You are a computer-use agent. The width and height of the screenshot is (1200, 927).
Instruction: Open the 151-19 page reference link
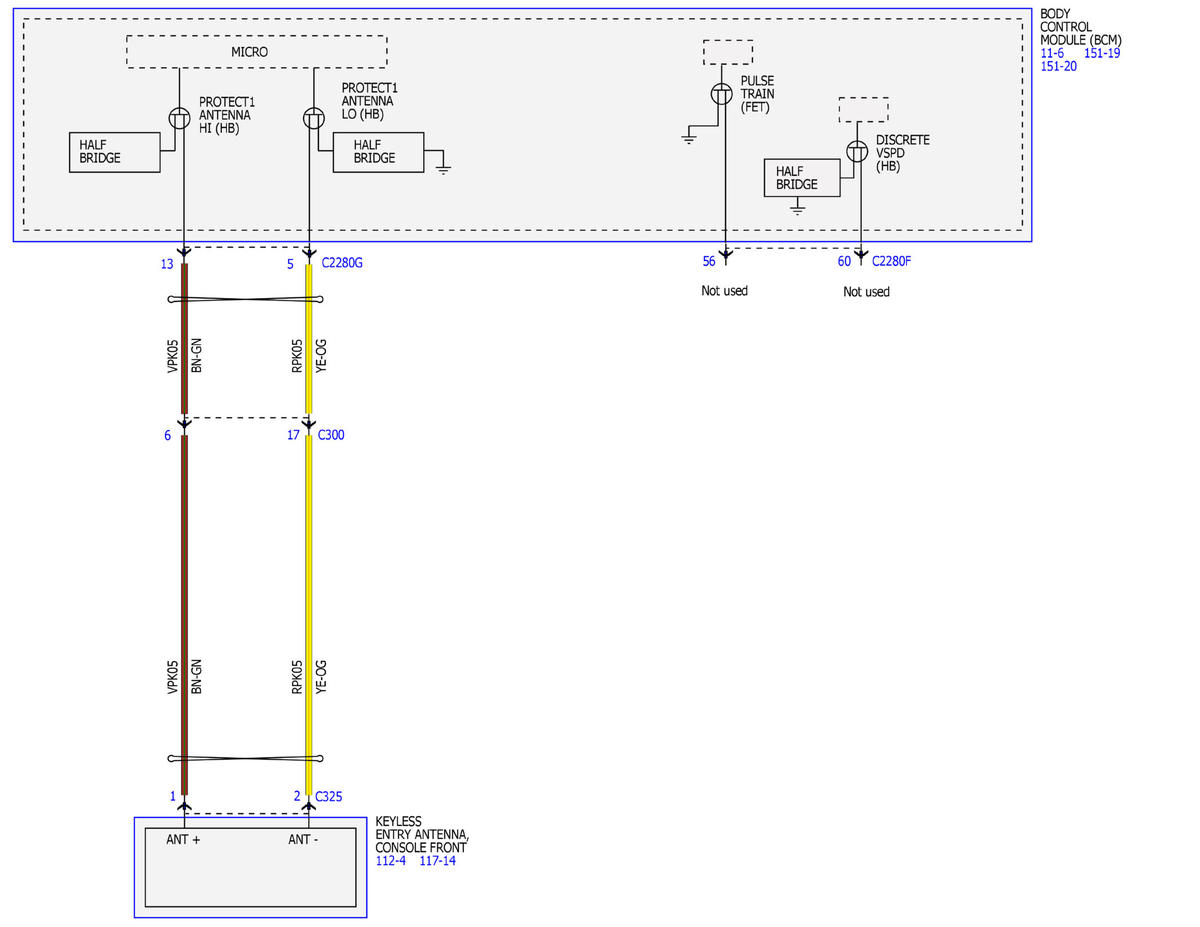pos(1102,53)
